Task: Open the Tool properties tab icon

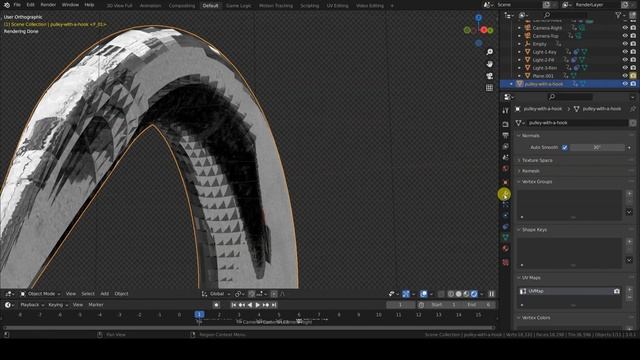Action: [x=505, y=111]
